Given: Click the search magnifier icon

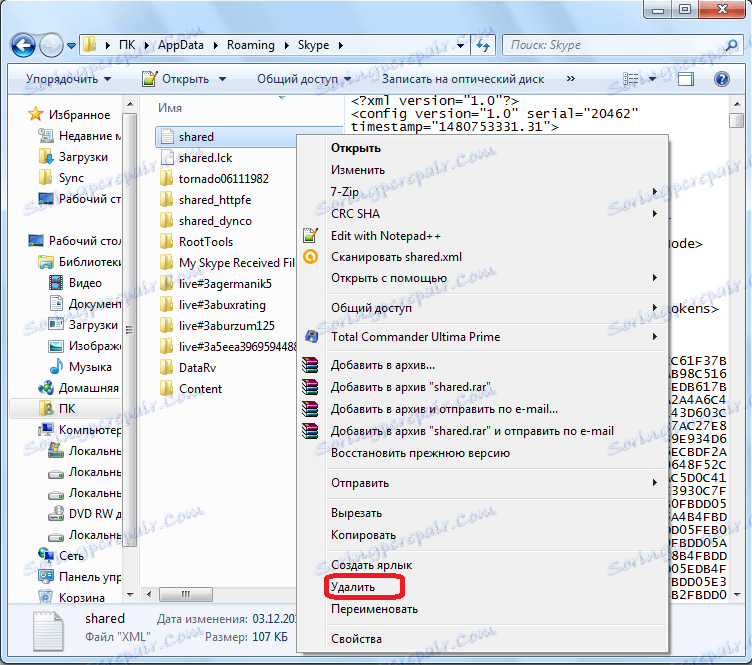Looking at the screenshot, I should (x=731, y=46).
